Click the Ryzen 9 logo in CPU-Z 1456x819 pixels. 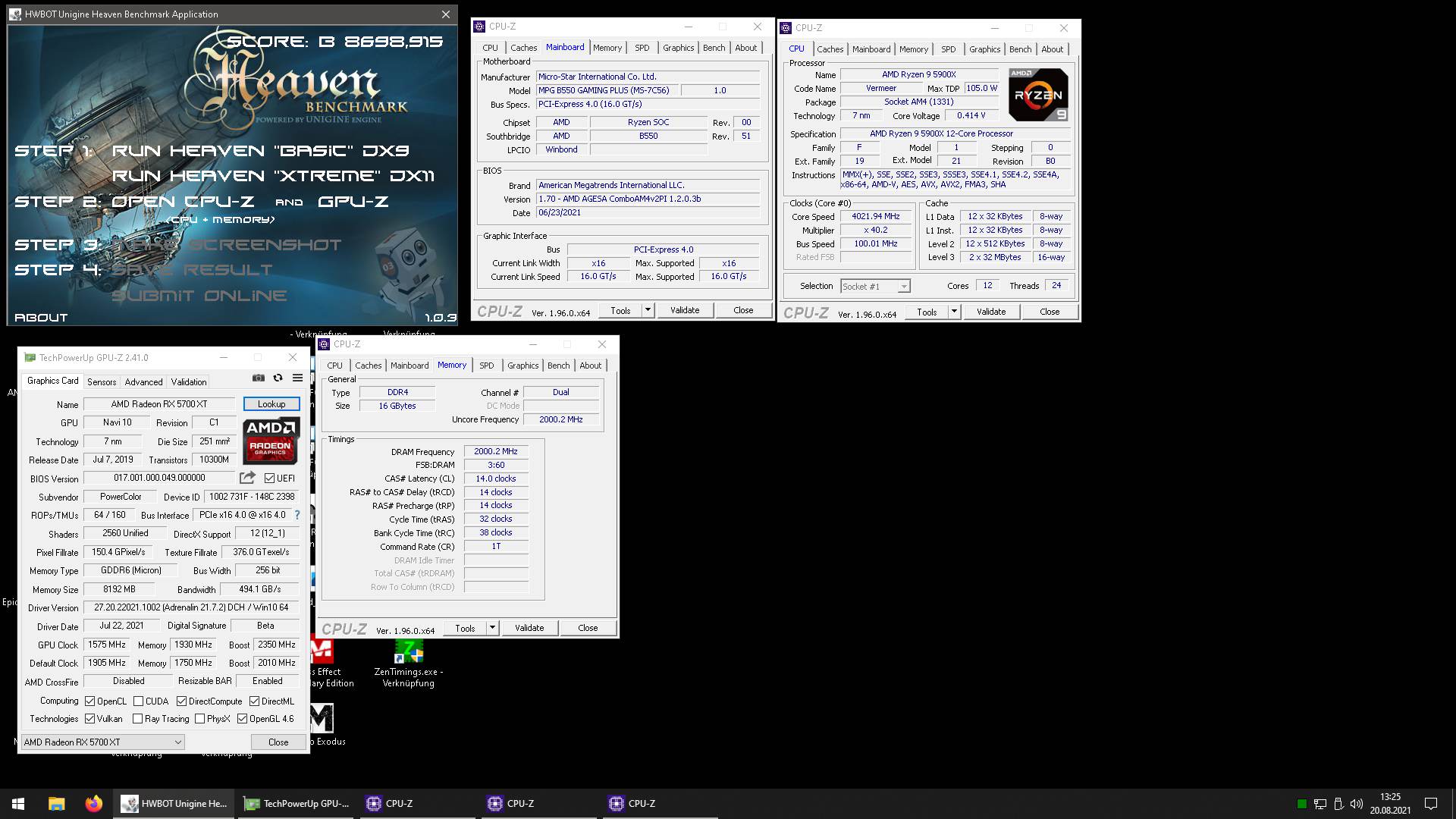coord(1038,95)
